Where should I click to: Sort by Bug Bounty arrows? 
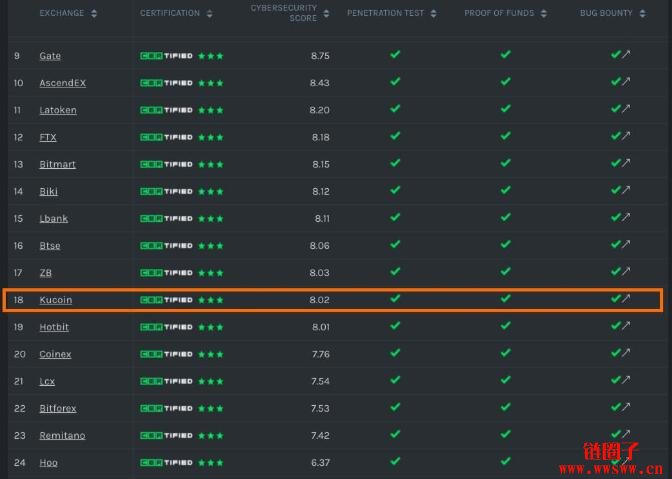[642, 13]
